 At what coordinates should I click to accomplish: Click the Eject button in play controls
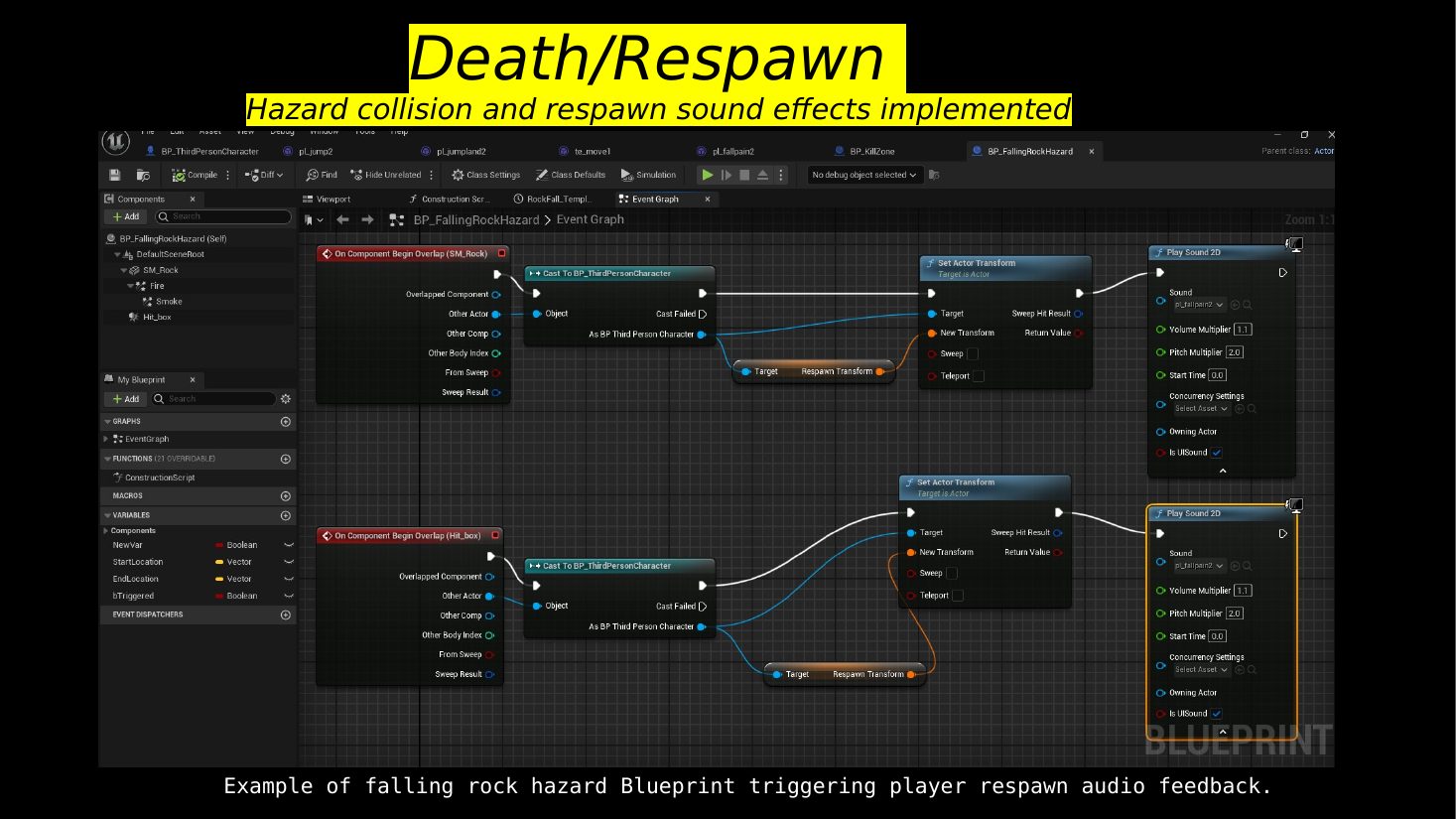[x=762, y=175]
